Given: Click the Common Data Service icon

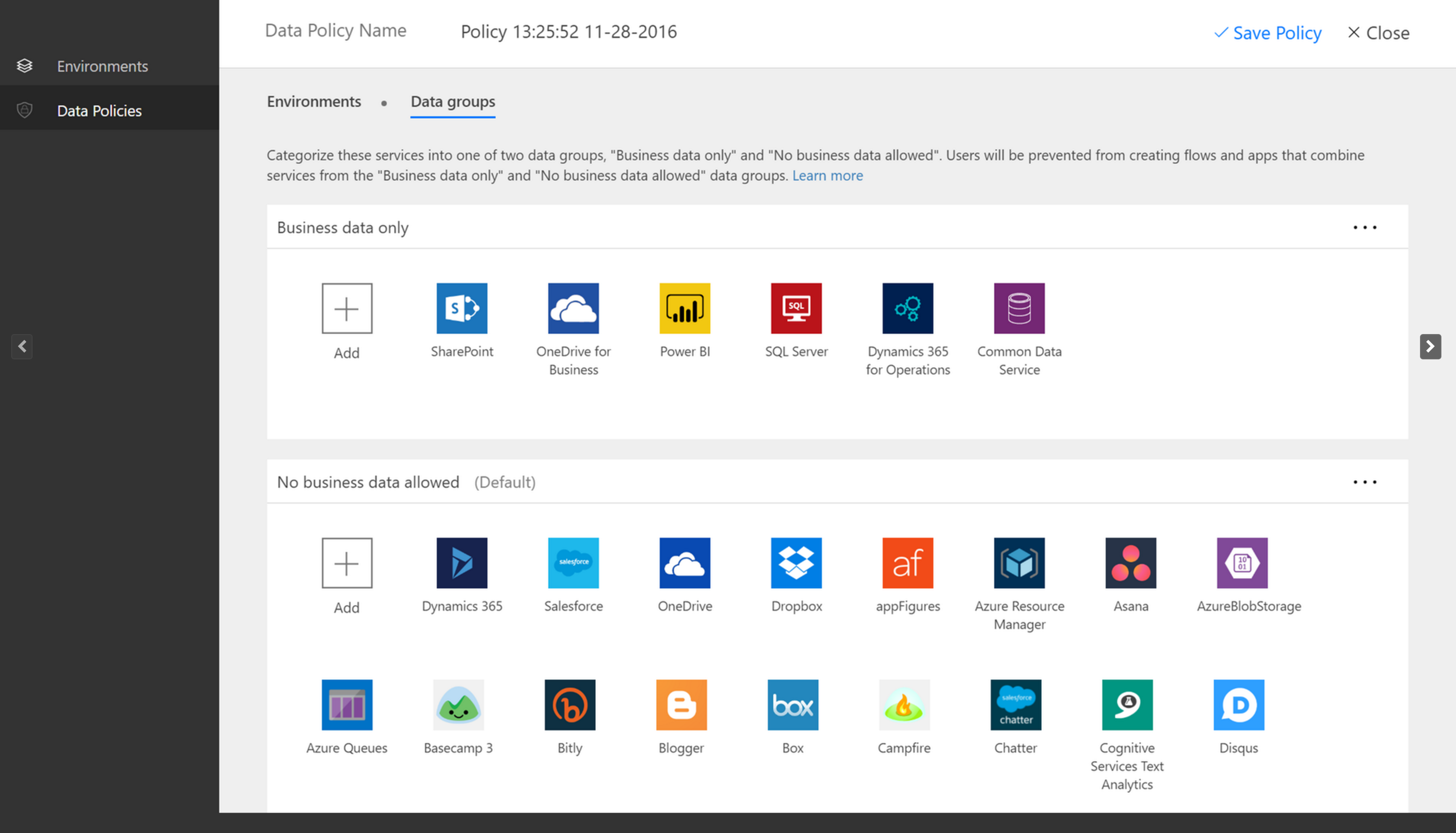Looking at the screenshot, I should pos(1018,308).
